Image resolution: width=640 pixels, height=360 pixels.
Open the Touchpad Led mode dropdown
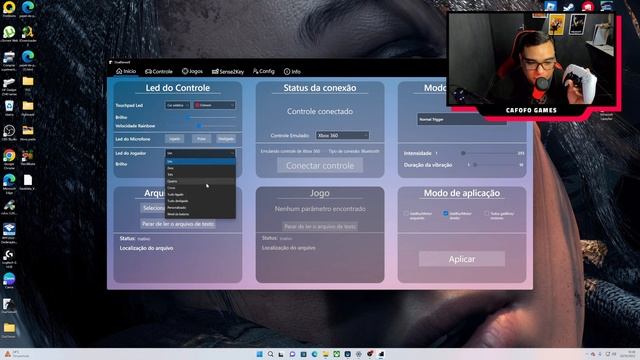point(178,105)
